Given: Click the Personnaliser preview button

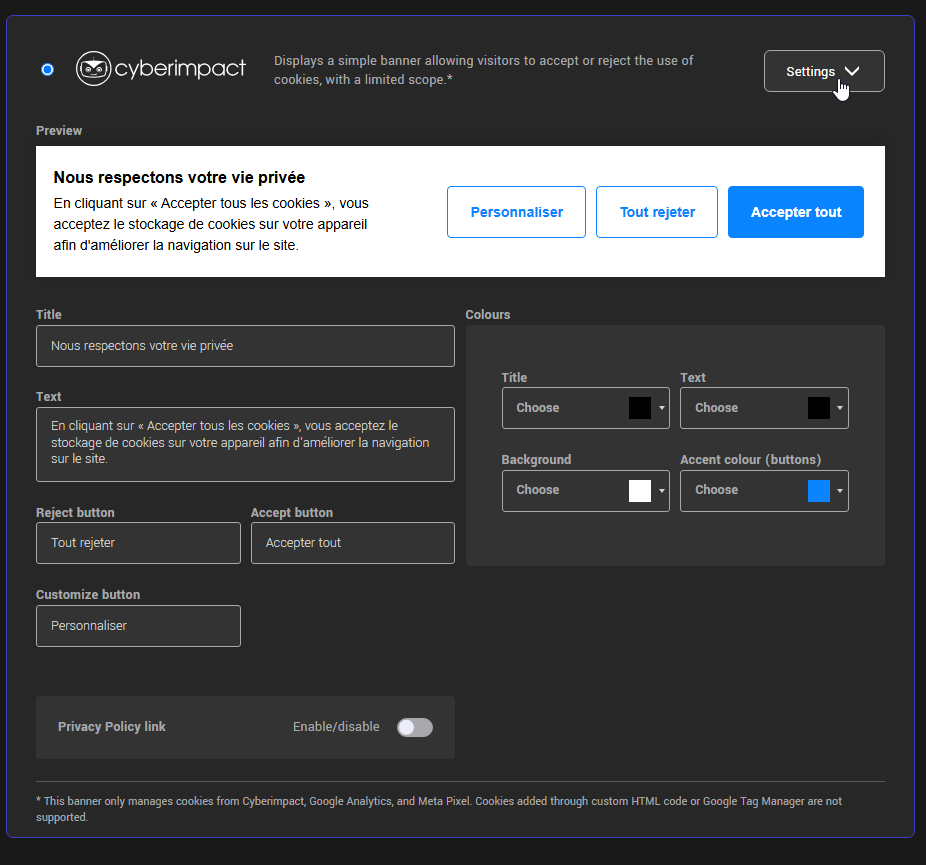Looking at the screenshot, I should point(516,212).
